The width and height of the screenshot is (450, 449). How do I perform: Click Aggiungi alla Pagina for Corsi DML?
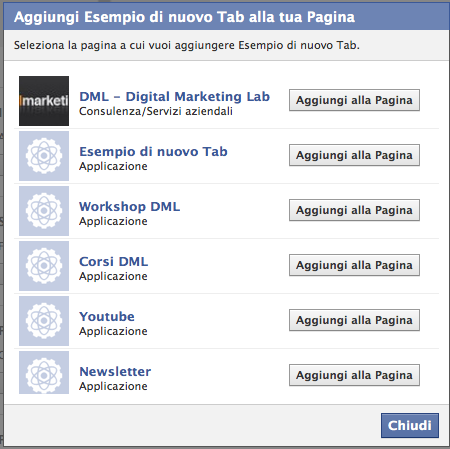tap(354, 265)
